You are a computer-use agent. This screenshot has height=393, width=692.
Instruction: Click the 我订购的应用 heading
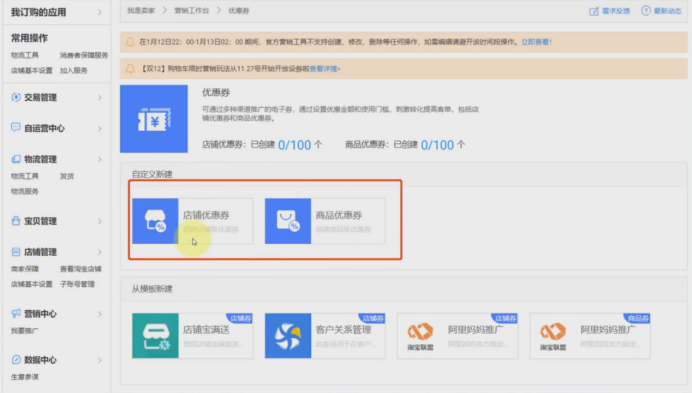pyautogui.click(x=38, y=12)
